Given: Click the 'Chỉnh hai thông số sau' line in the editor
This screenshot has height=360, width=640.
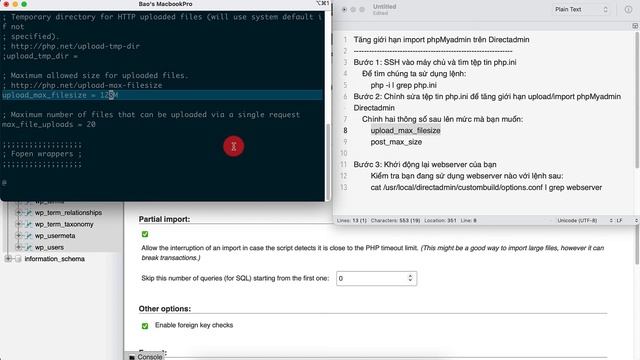Looking at the screenshot, I should (442, 119).
